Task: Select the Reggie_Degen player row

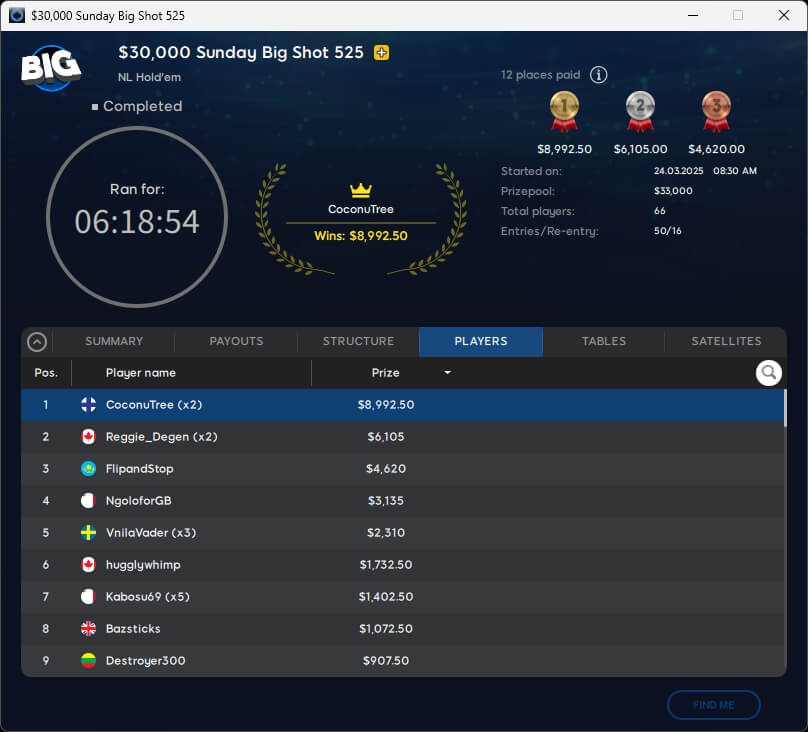Action: (400, 437)
